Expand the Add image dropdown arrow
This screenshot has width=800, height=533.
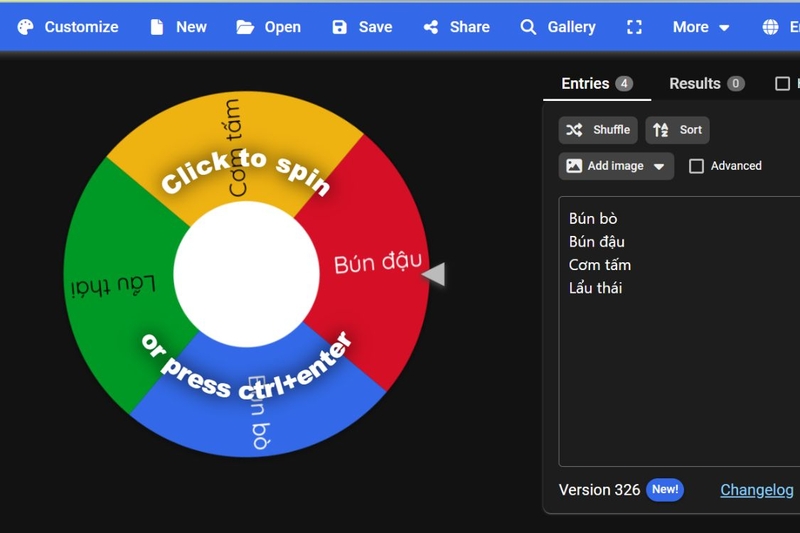pos(659,166)
